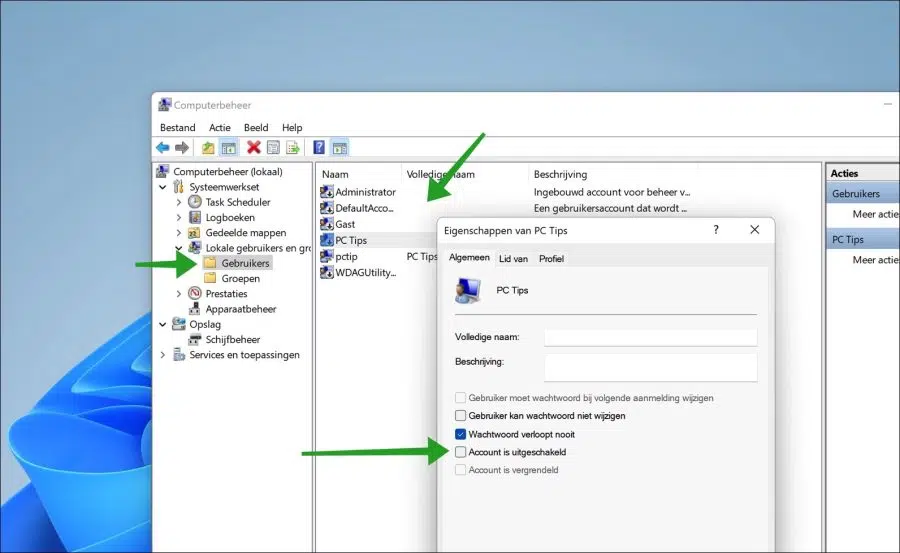The image size is (900, 553).
Task: Toggle the Action pane toolbar icon
Action: [340, 148]
